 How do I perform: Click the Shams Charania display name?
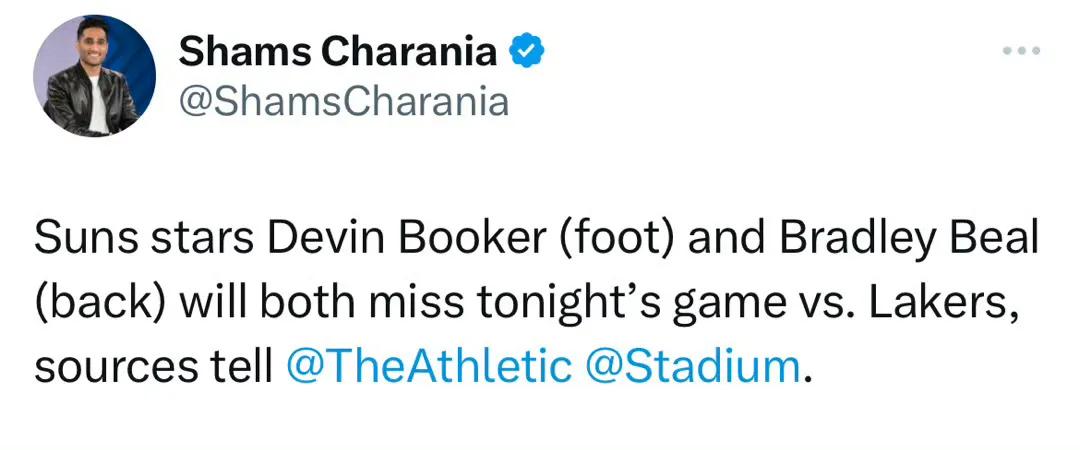coord(338,52)
